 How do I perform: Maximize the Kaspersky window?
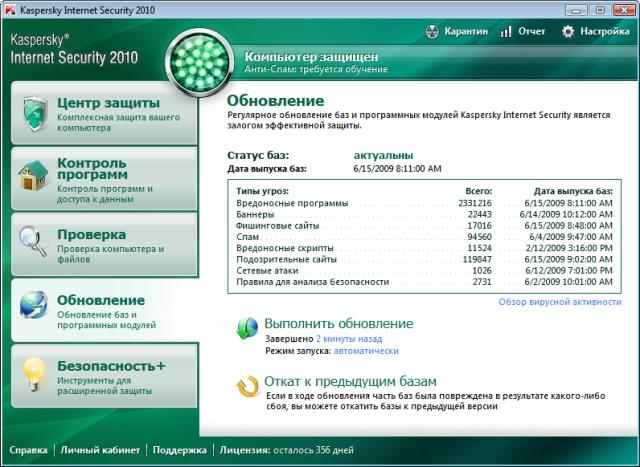tap(600, 10)
